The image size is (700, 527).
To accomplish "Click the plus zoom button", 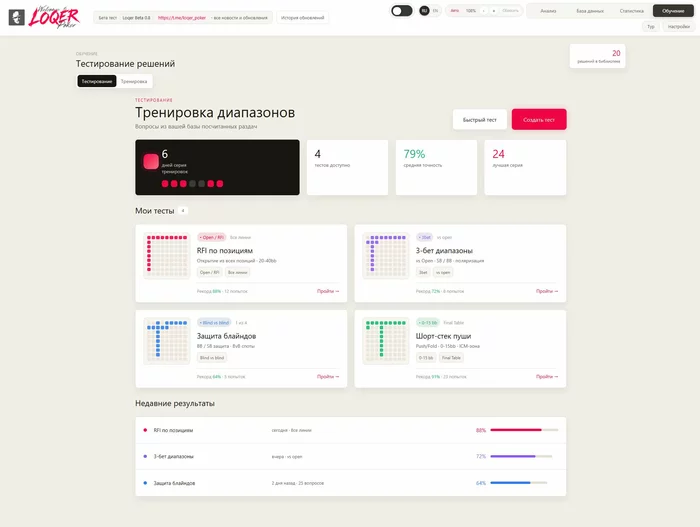I will pos(494,11).
